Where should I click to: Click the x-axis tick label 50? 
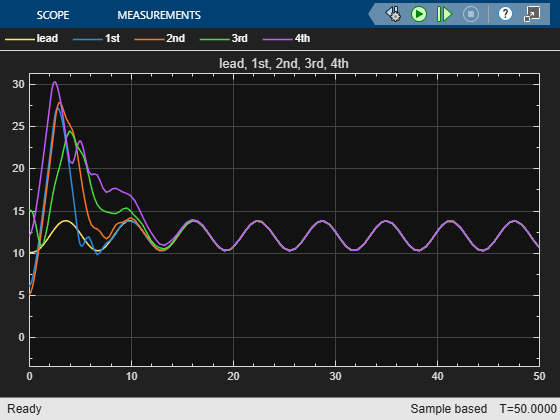[x=539, y=376]
